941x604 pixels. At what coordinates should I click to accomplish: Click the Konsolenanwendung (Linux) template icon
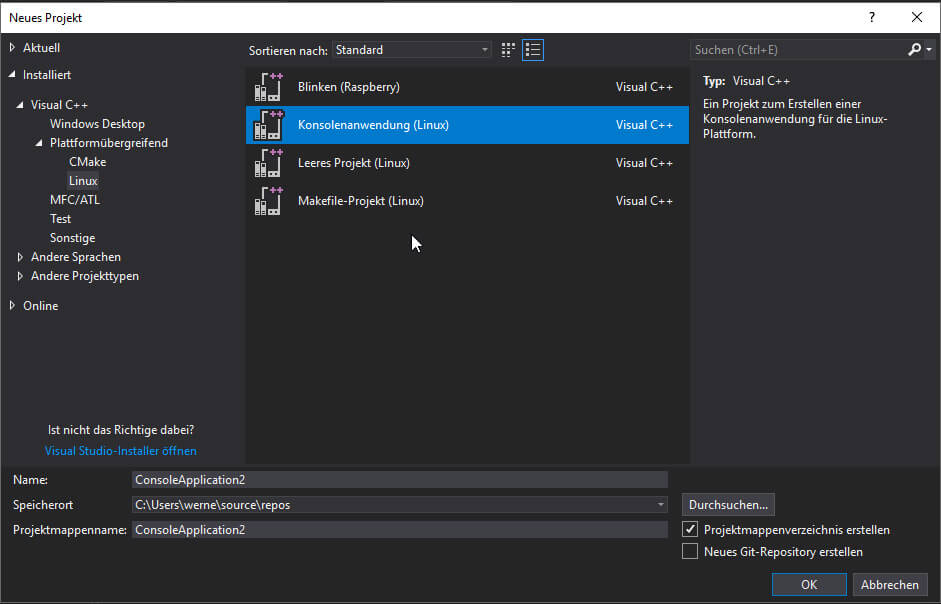pos(268,126)
